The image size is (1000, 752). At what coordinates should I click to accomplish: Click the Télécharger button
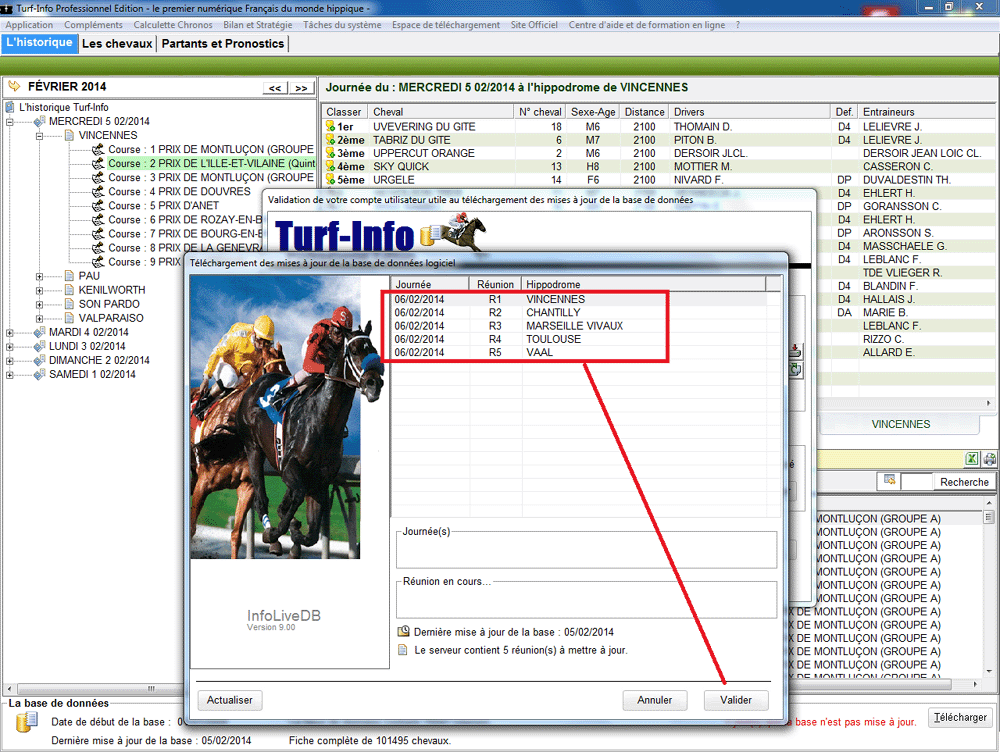pyautogui.click(x=960, y=718)
